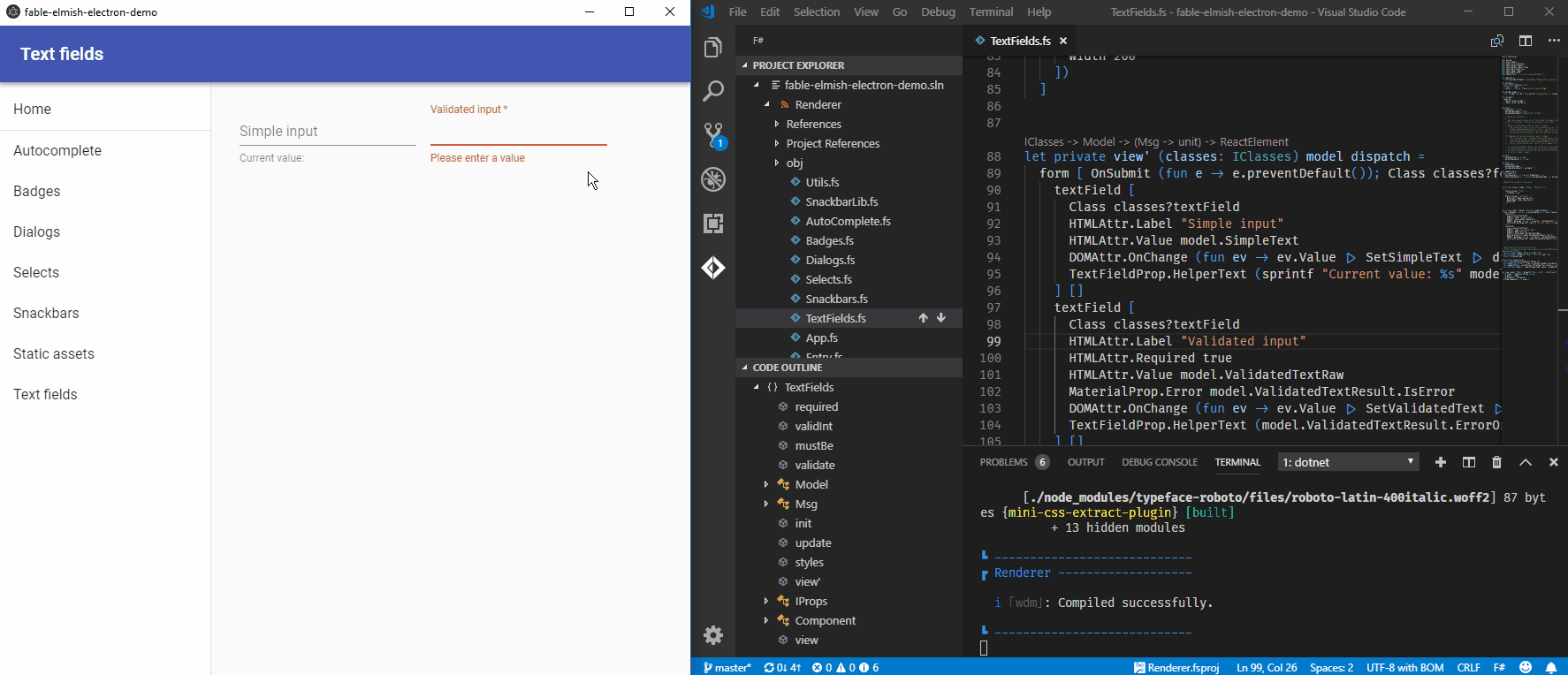Click the Renderer.fsproj status bar item
The width and height of the screenshot is (1568, 675).
coord(1176,667)
